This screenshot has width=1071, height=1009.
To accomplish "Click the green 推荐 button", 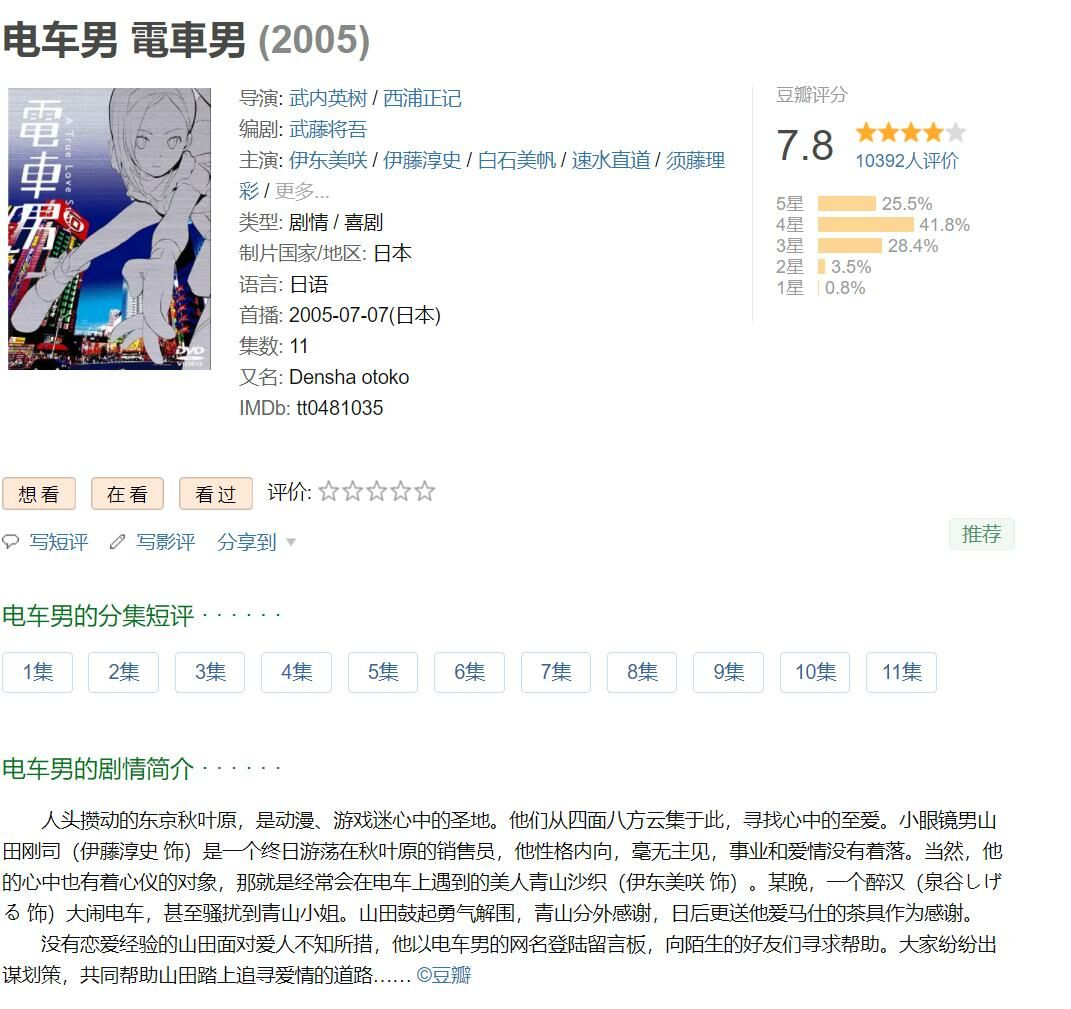I will (x=982, y=534).
